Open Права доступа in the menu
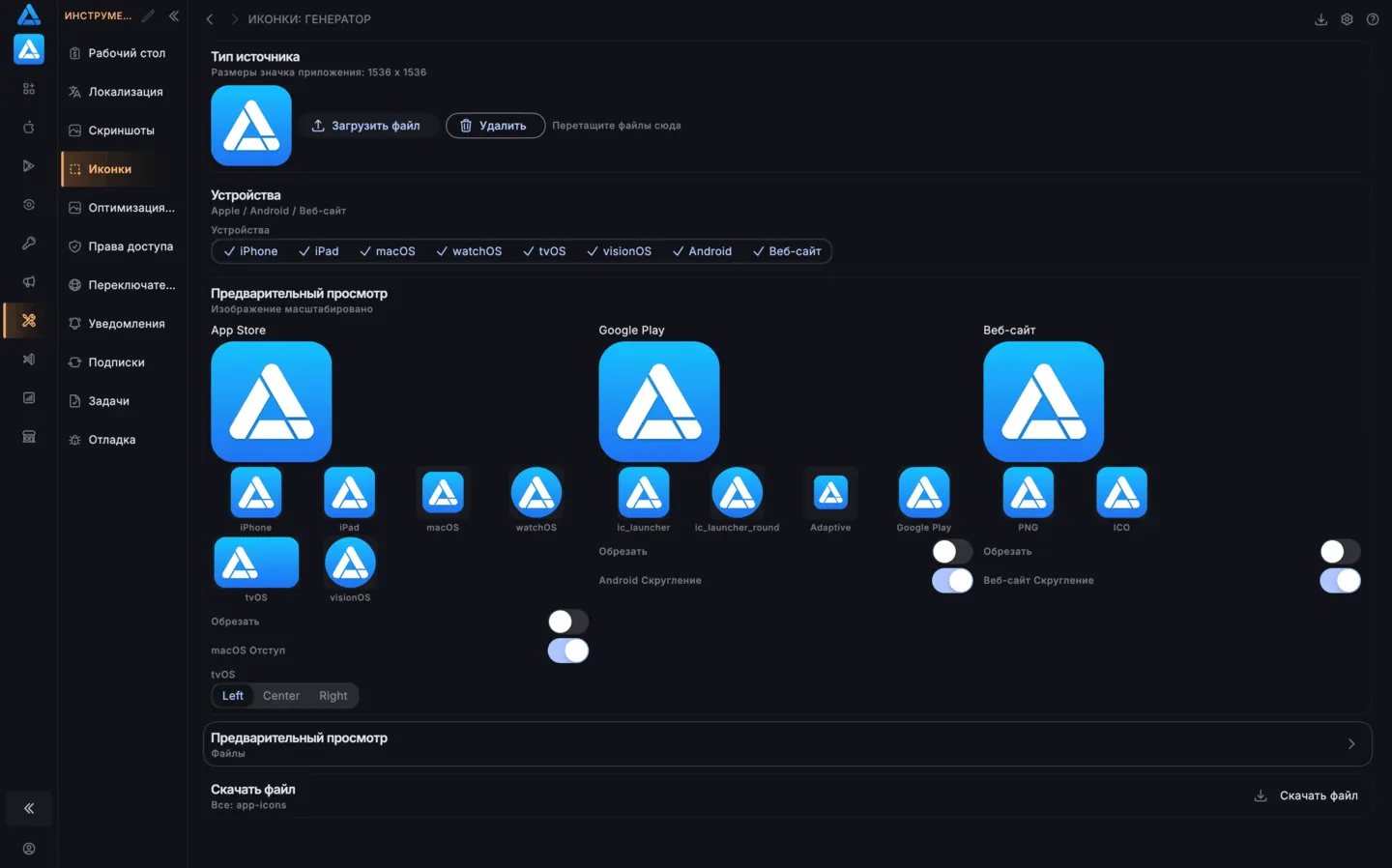Viewport: 1392px width, 868px height. (123, 246)
